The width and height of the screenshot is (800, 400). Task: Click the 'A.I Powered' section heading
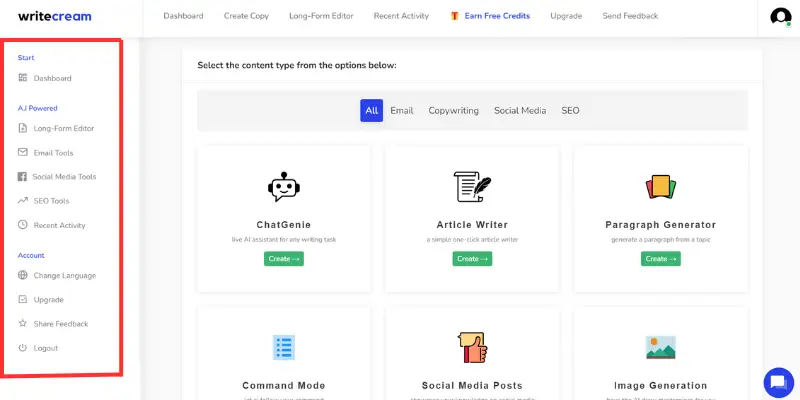(x=38, y=108)
